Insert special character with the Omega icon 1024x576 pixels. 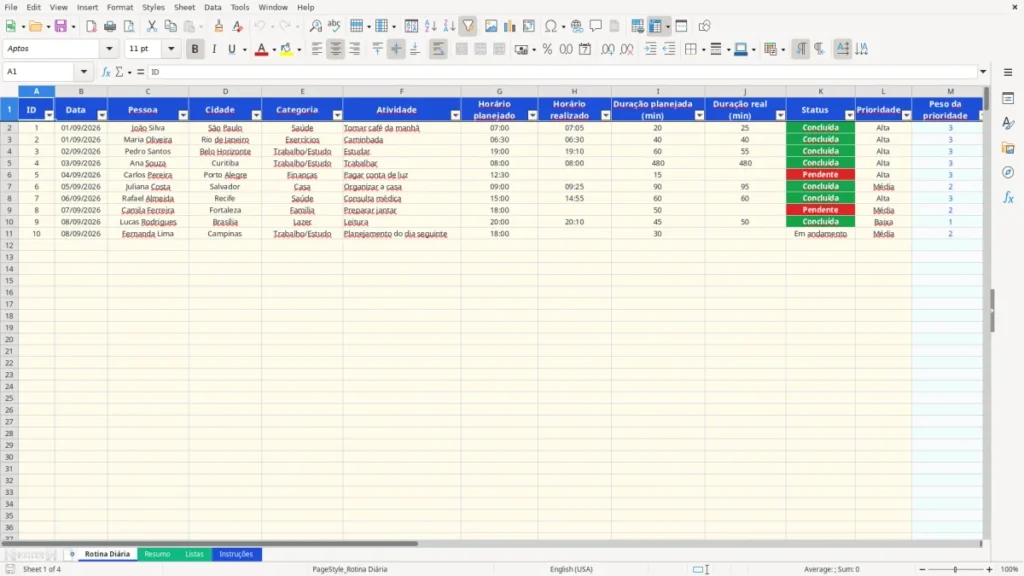pyautogui.click(x=551, y=26)
